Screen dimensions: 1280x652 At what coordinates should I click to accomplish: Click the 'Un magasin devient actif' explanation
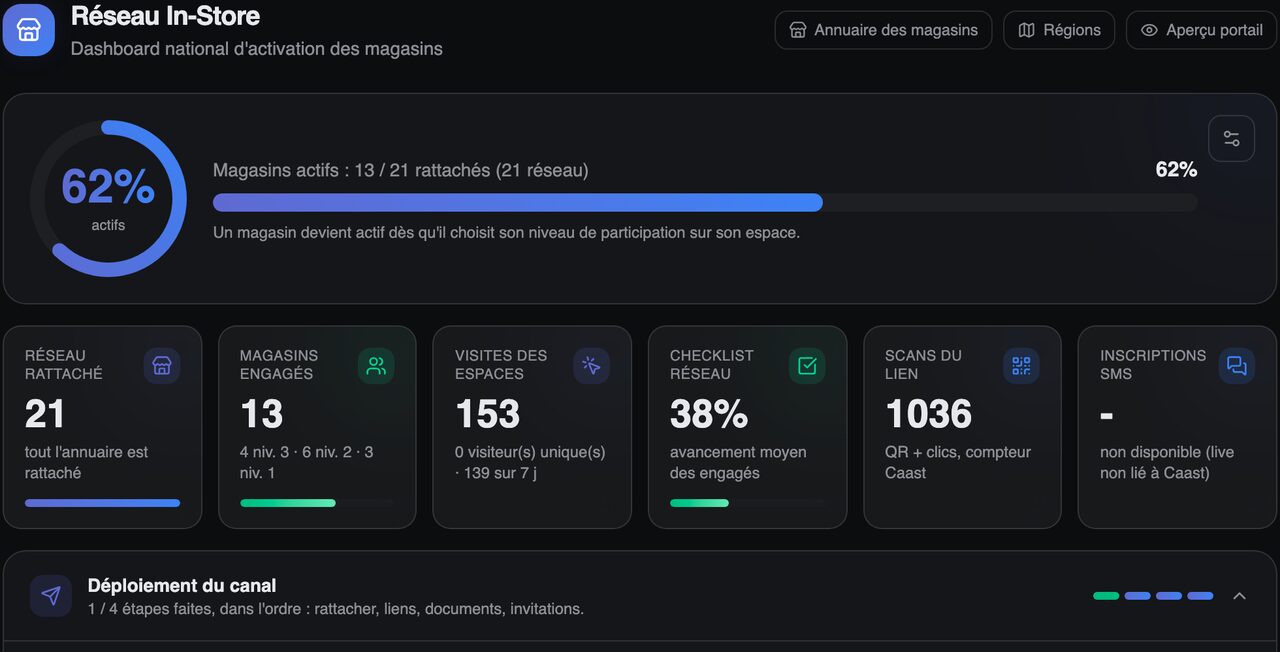point(506,233)
